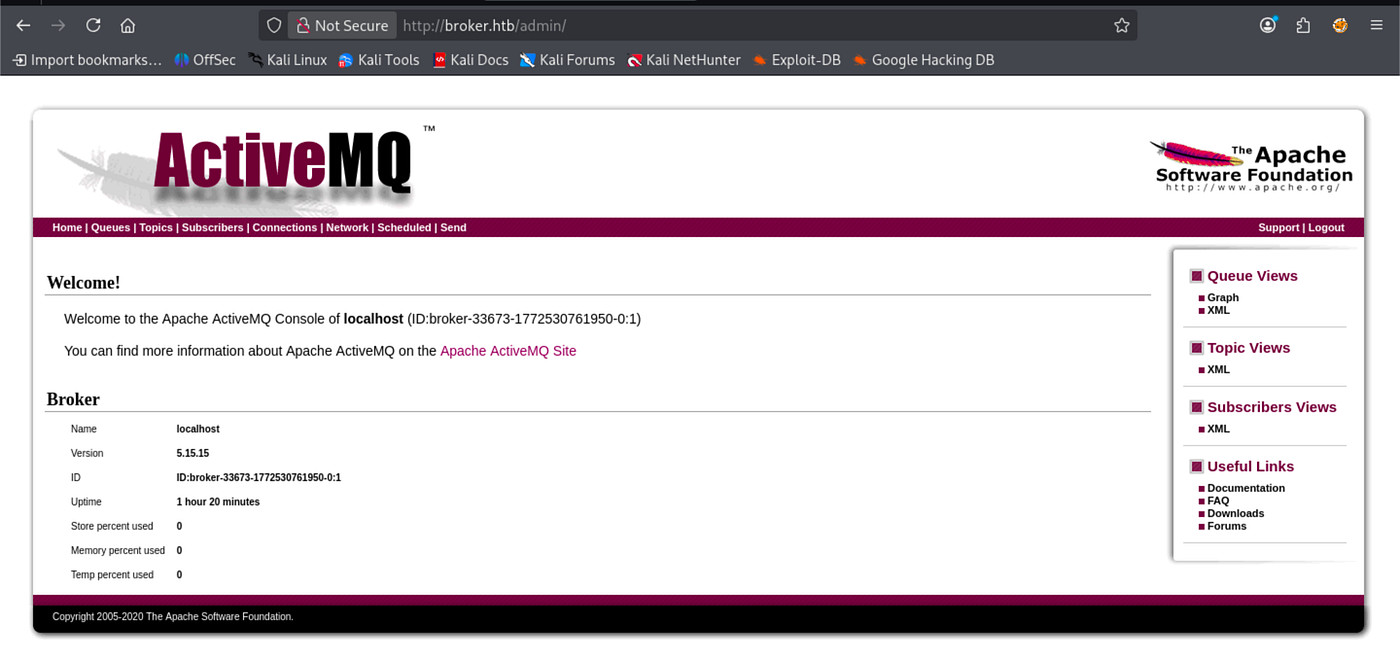Open XML under Queue Views
This screenshot has height=653, width=1400.
(x=1218, y=310)
